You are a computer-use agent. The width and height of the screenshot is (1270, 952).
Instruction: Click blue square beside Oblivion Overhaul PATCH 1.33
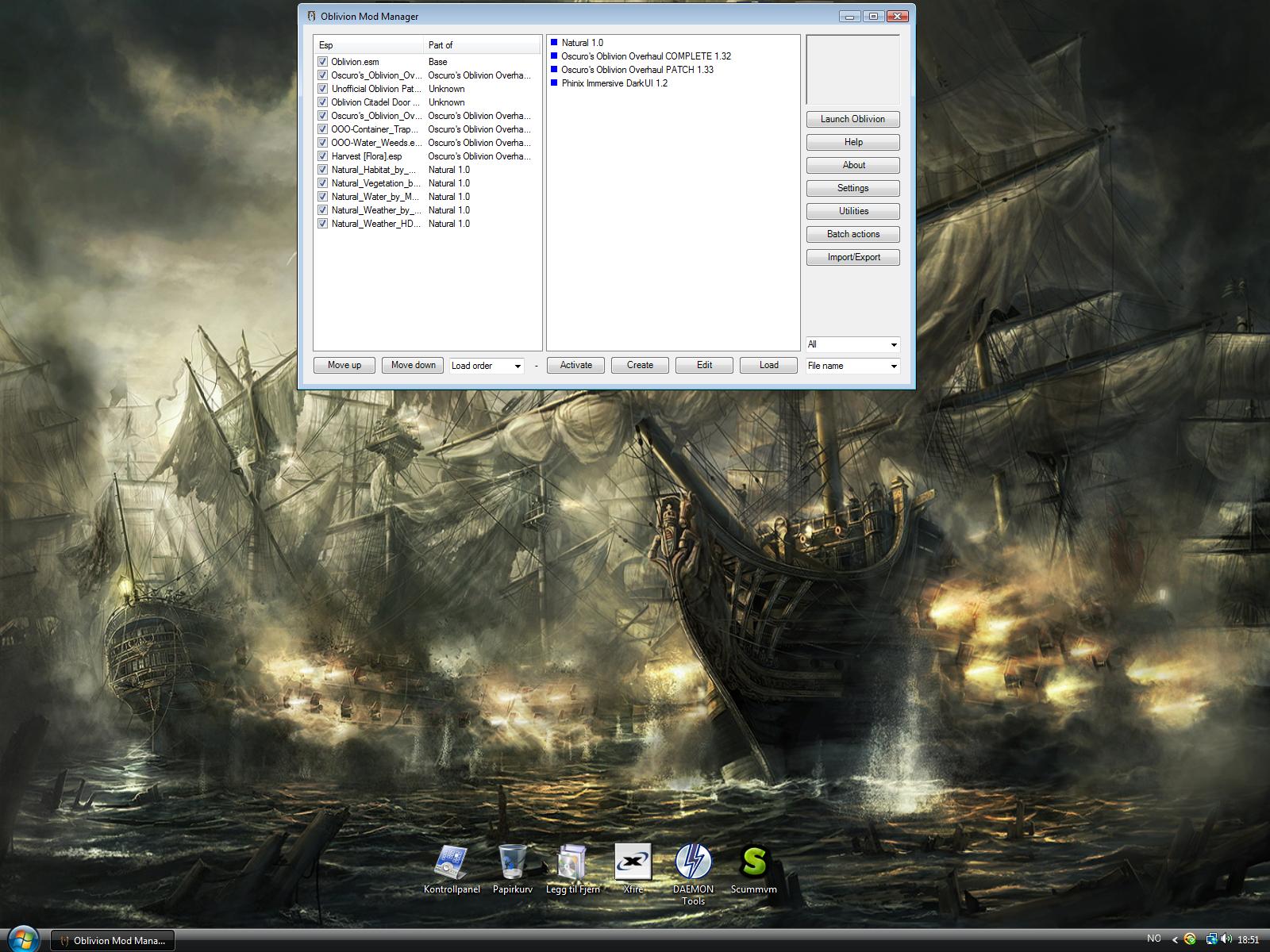tap(554, 70)
